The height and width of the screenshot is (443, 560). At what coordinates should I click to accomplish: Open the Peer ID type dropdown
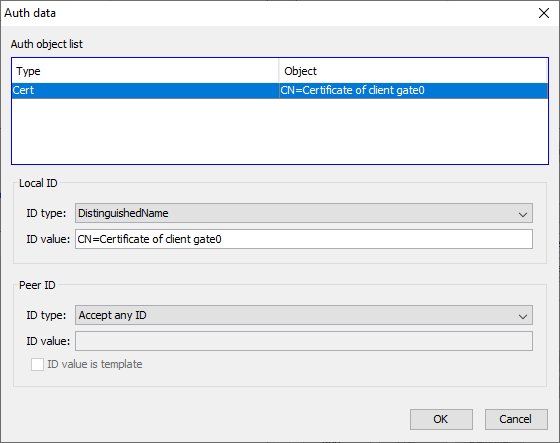304,315
